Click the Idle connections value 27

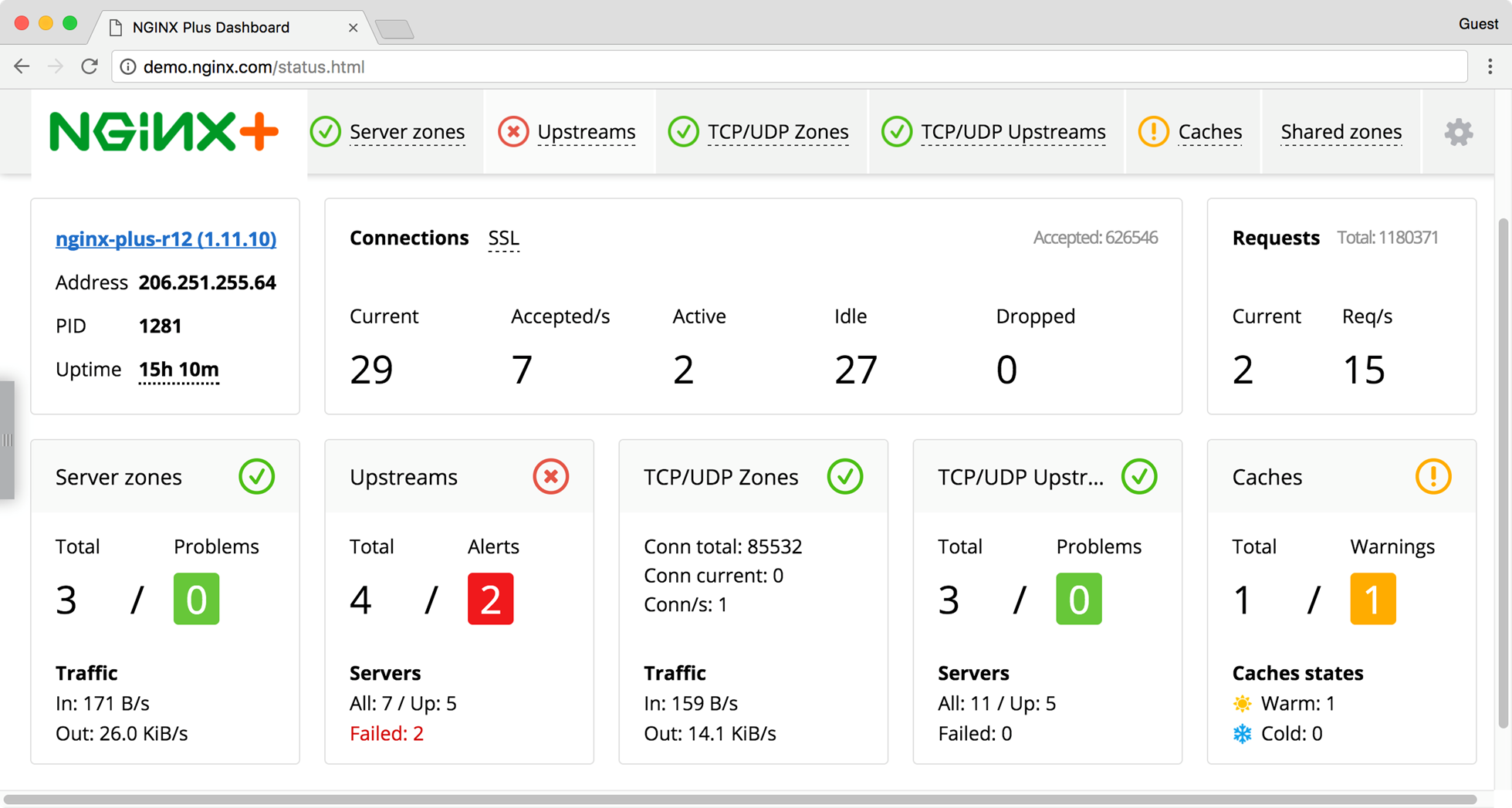click(x=856, y=370)
